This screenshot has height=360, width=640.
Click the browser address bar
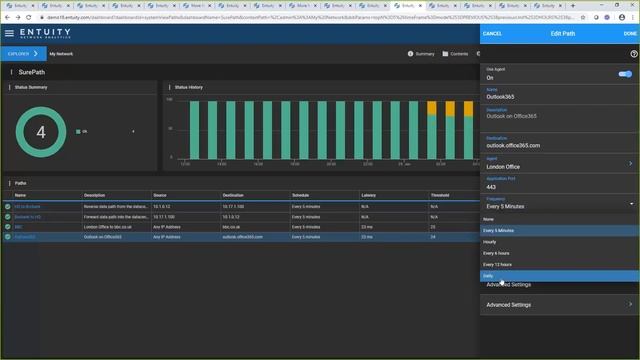[x=310, y=18]
